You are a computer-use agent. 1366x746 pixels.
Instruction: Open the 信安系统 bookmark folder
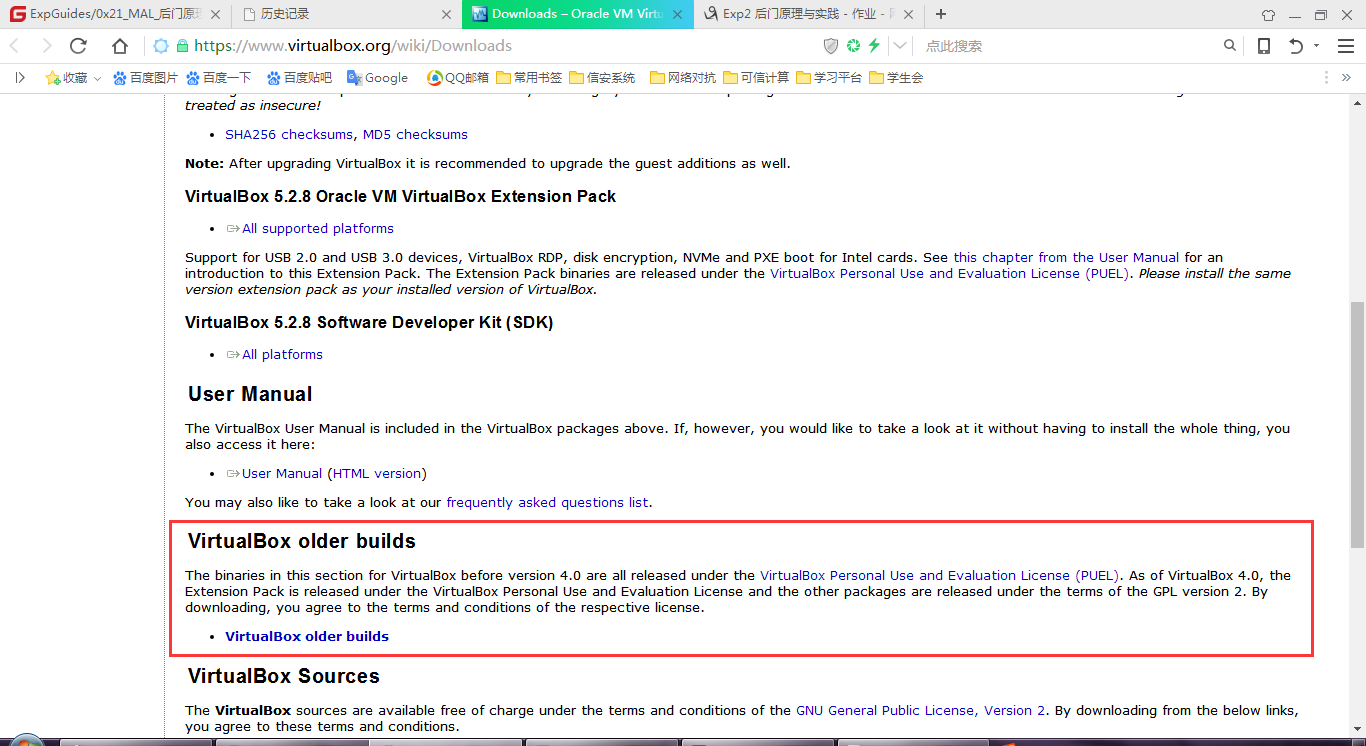602,77
